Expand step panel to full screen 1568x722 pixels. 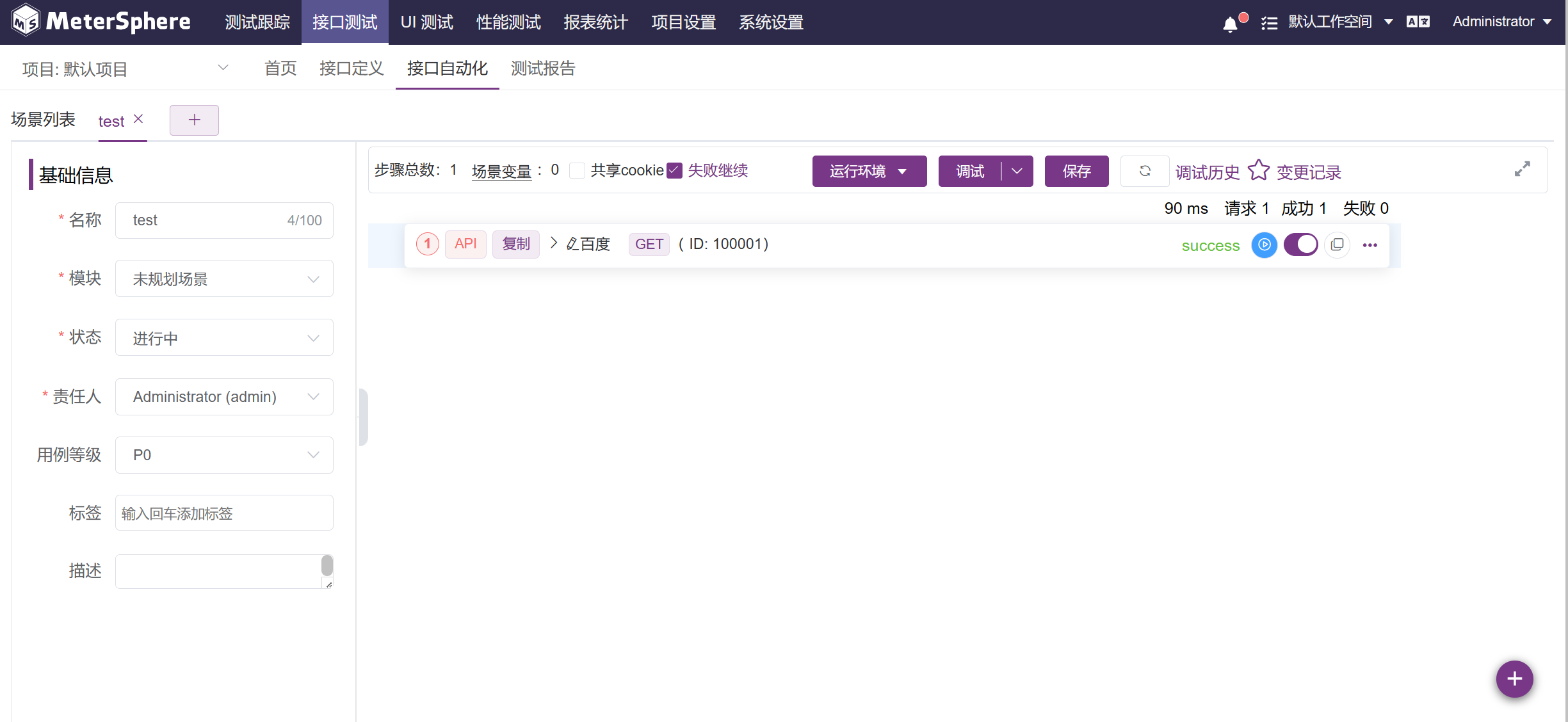[x=1522, y=169]
